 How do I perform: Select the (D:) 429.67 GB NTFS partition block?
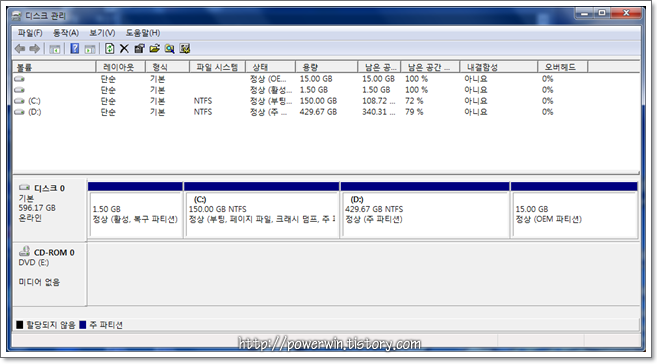pyautogui.click(x=425, y=210)
